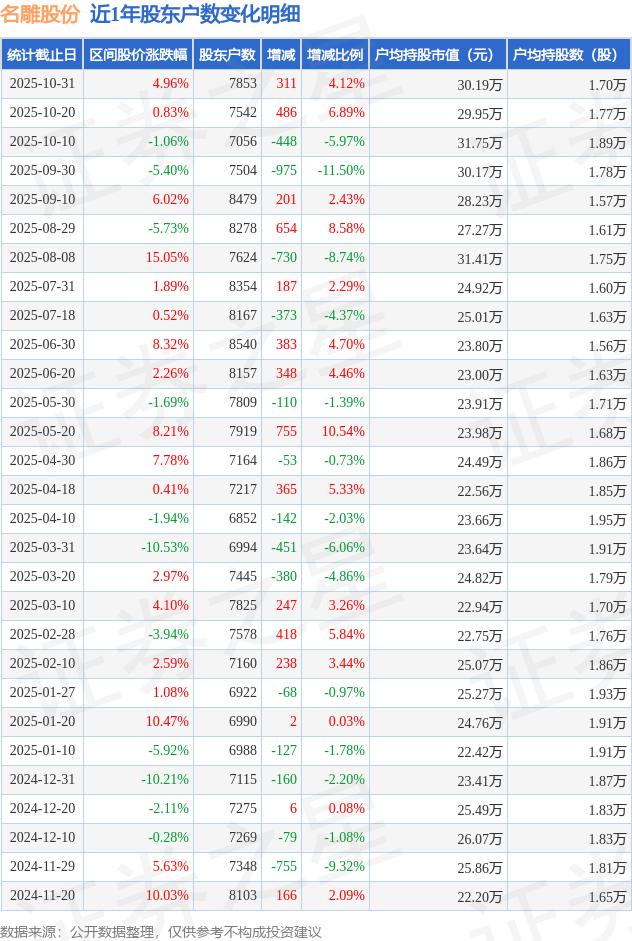Select the 区间股价涨跌幅 column header
Screen dimensions: 632x941
[137, 55]
